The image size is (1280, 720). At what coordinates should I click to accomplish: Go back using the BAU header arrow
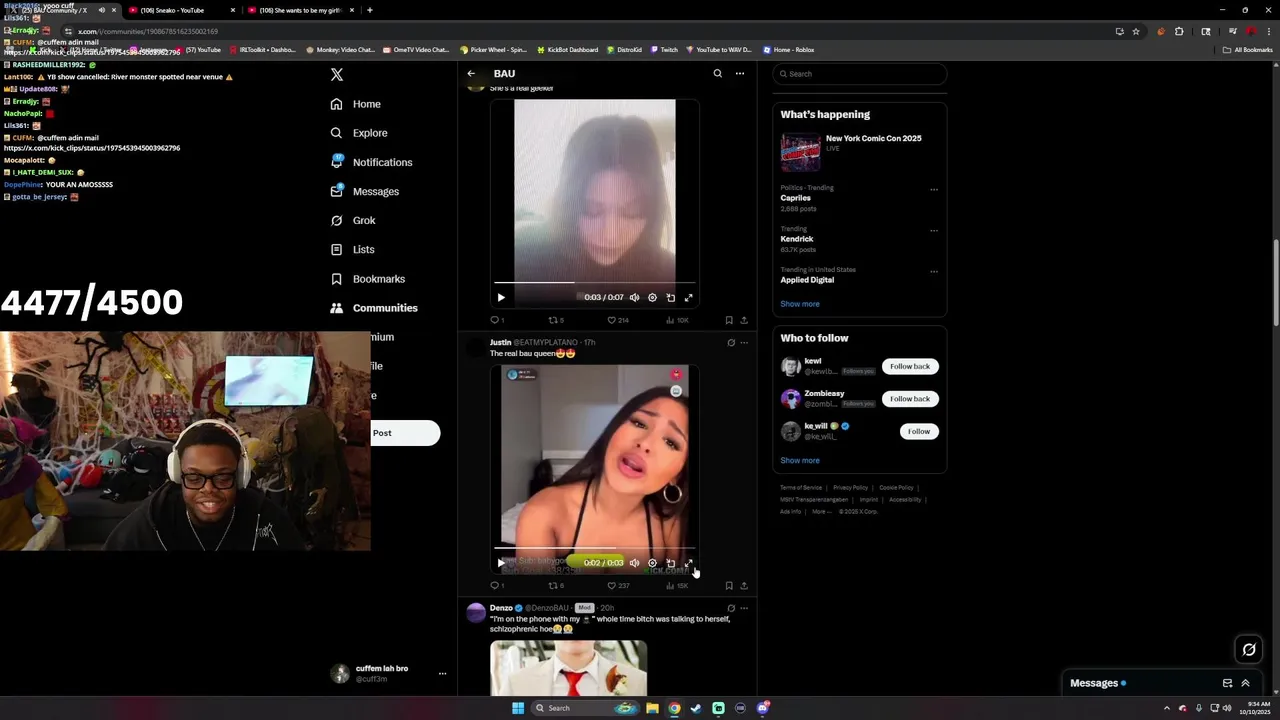click(471, 73)
